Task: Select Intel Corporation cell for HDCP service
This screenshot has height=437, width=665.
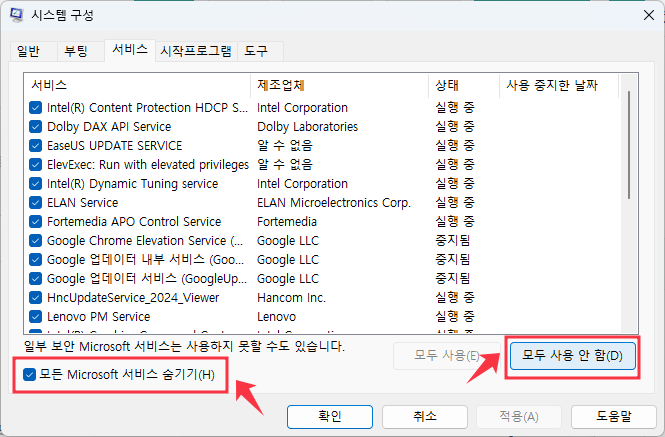Action: point(302,108)
